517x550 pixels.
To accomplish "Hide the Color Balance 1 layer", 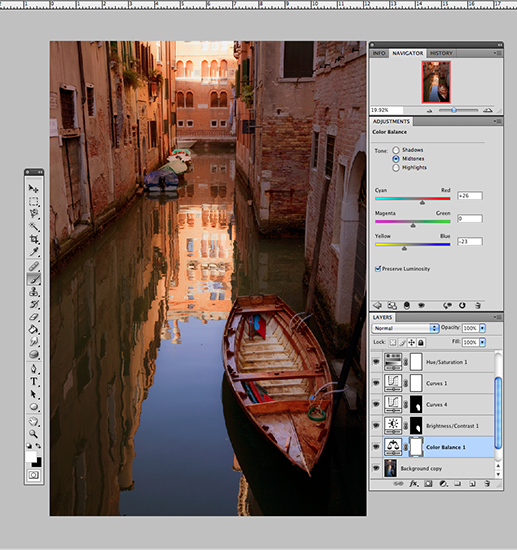I will coord(376,447).
